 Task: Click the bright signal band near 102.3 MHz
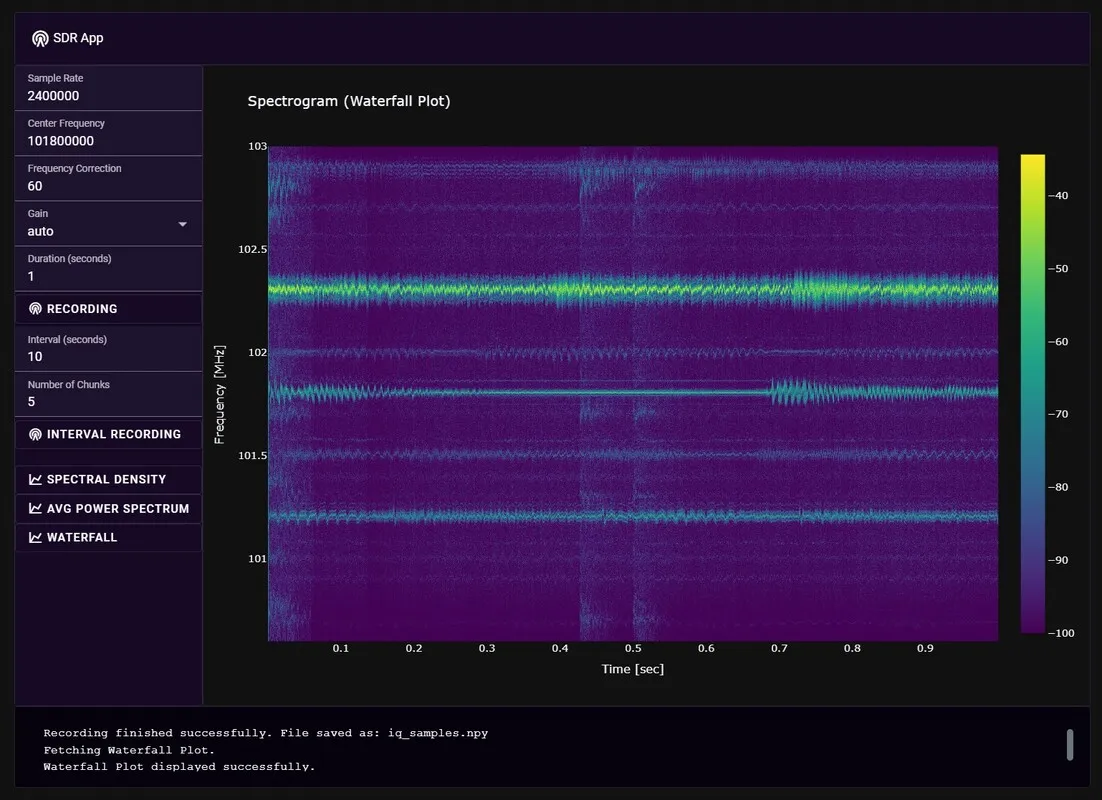(633, 289)
